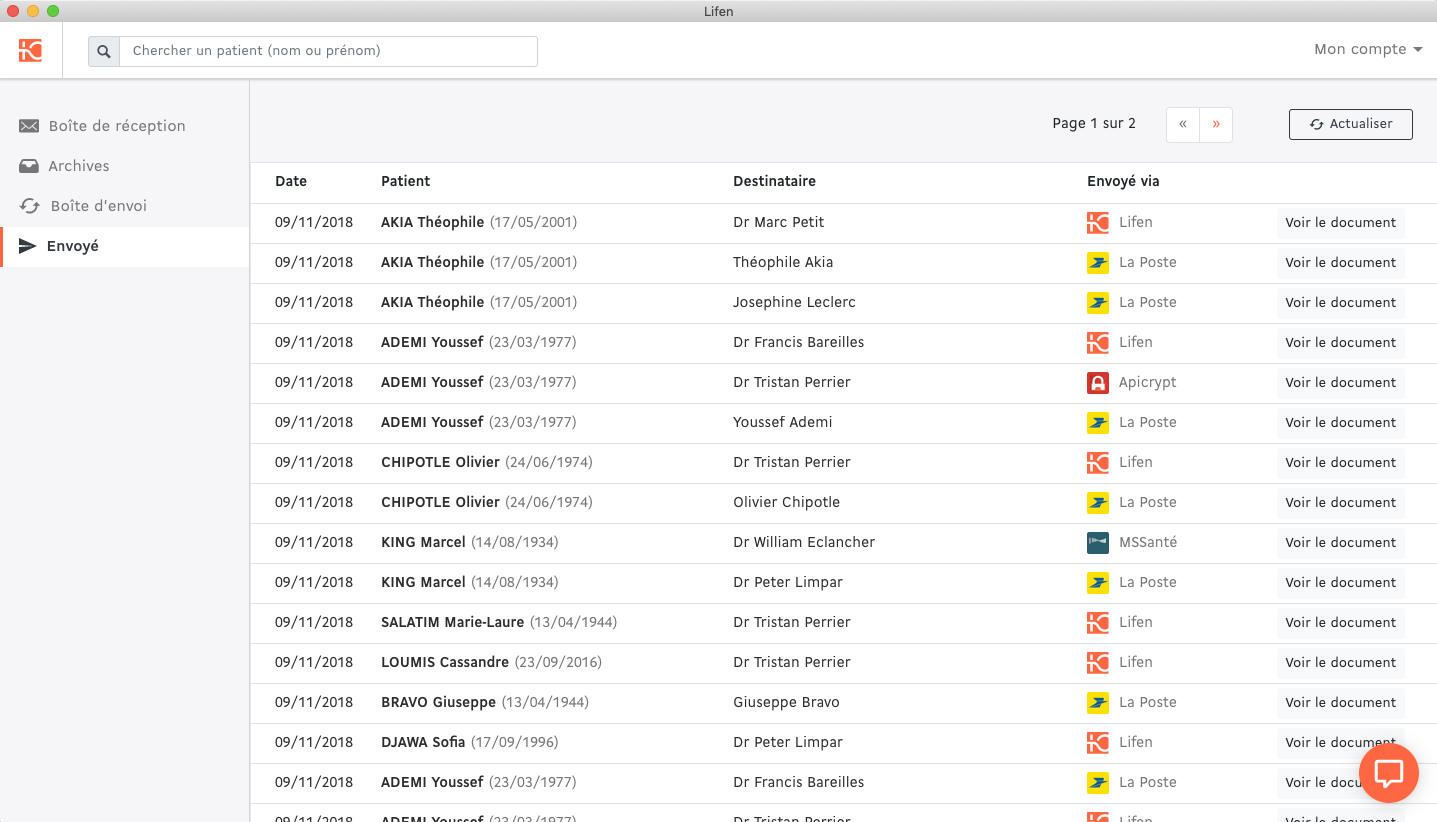
Task: Click the red Apicrypt icon
Action: pyautogui.click(x=1098, y=383)
